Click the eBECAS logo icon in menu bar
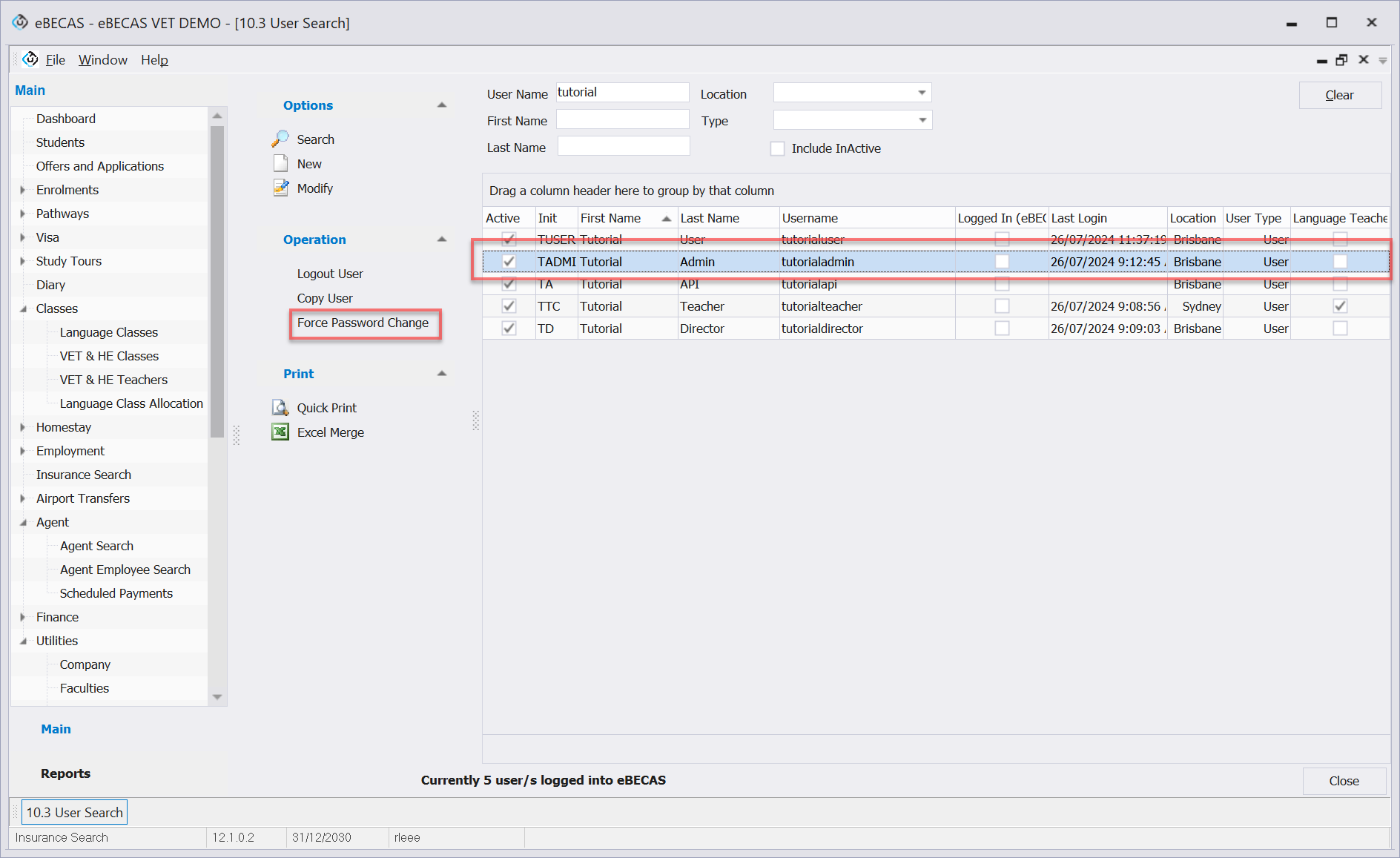Viewport: 1400px width, 858px height. point(30,59)
